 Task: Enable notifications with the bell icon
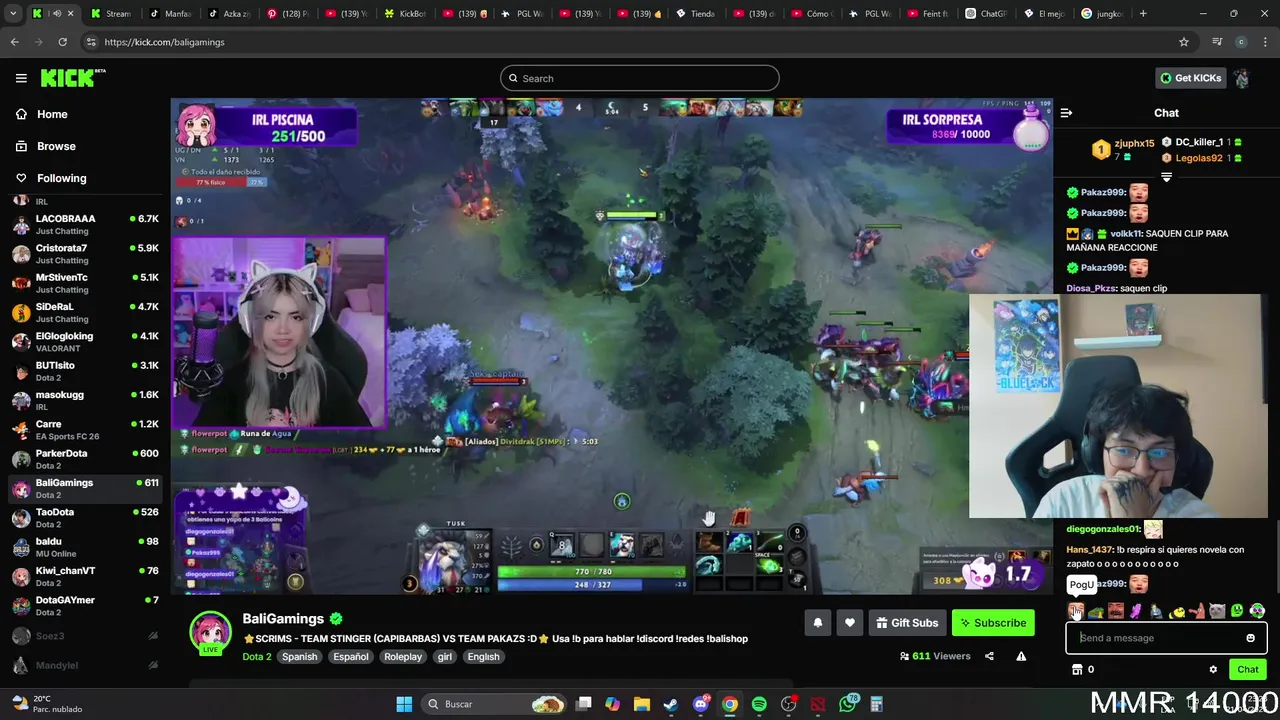[817, 623]
